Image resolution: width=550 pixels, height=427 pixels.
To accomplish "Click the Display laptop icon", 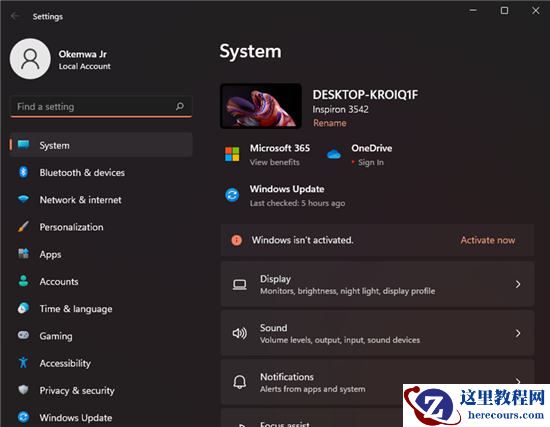I will pos(240,285).
